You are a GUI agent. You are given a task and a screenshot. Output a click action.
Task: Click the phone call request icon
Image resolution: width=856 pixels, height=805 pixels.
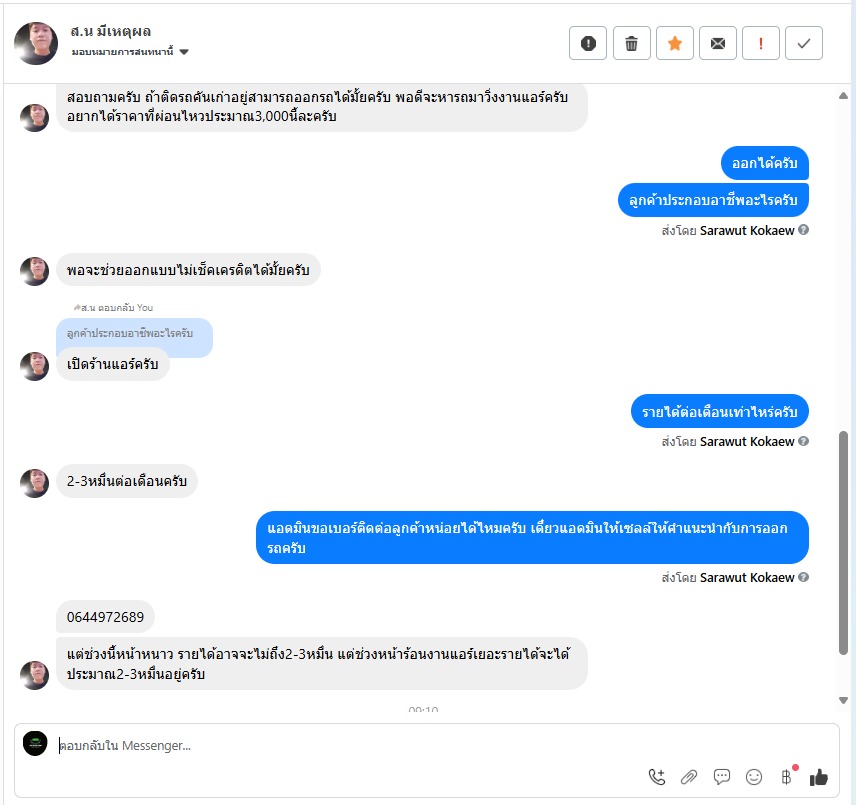click(657, 777)
